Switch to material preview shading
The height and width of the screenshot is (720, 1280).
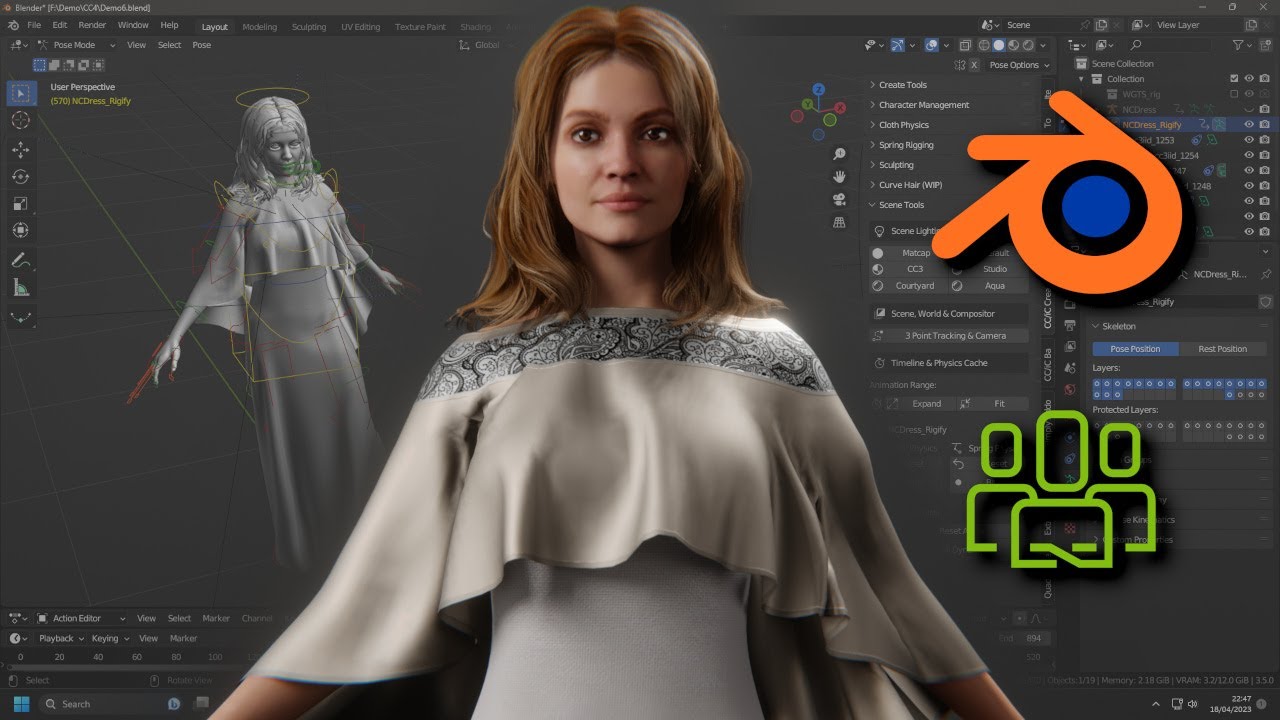coord(1012,45)
